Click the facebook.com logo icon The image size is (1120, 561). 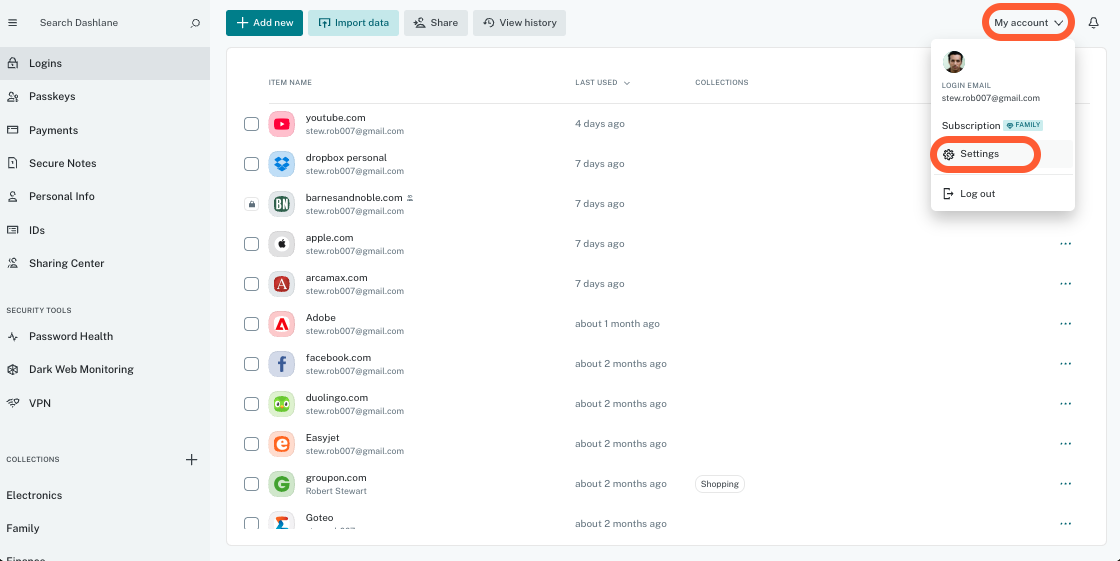[x=281, y=364]
